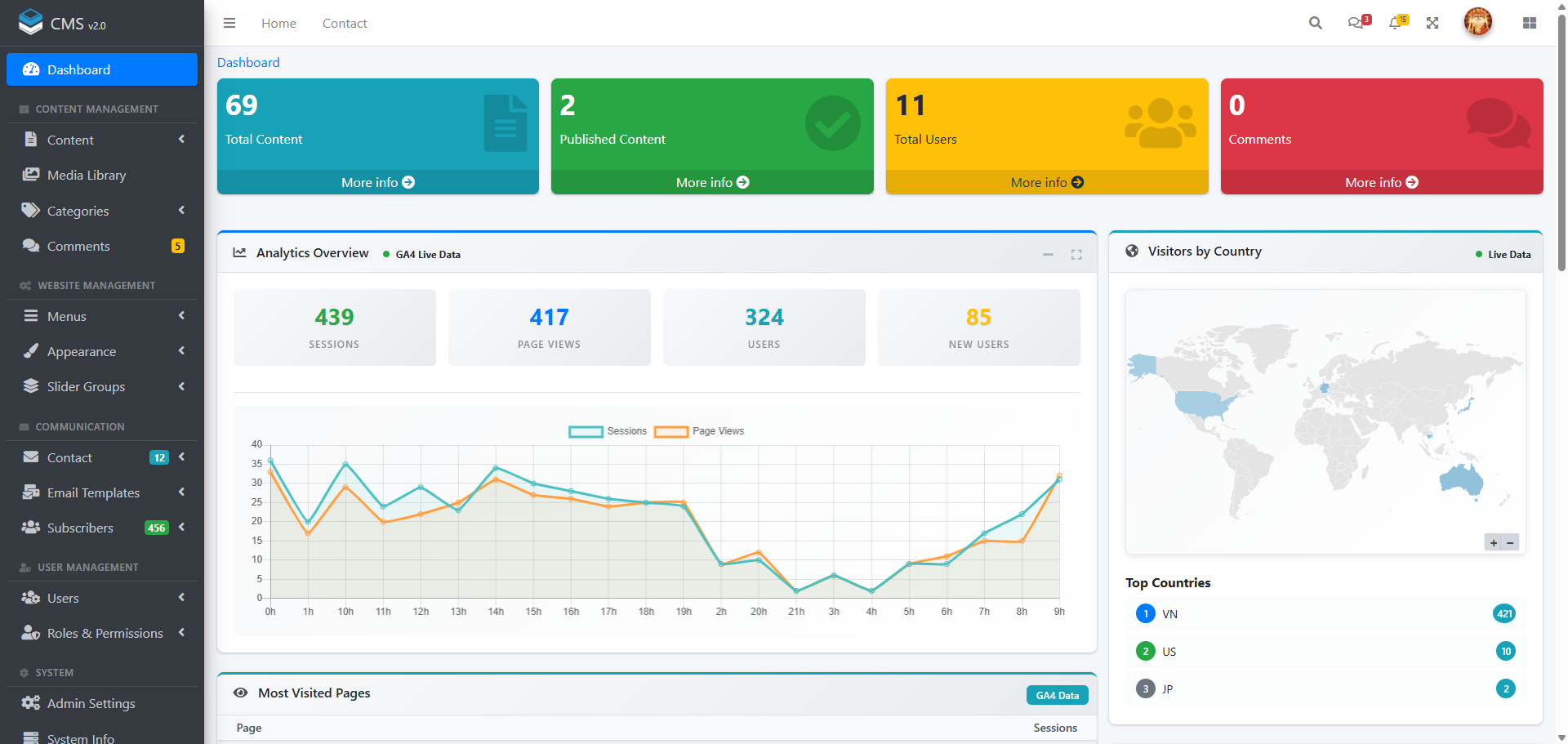Open the chat messages icon

coord(1356,23)
